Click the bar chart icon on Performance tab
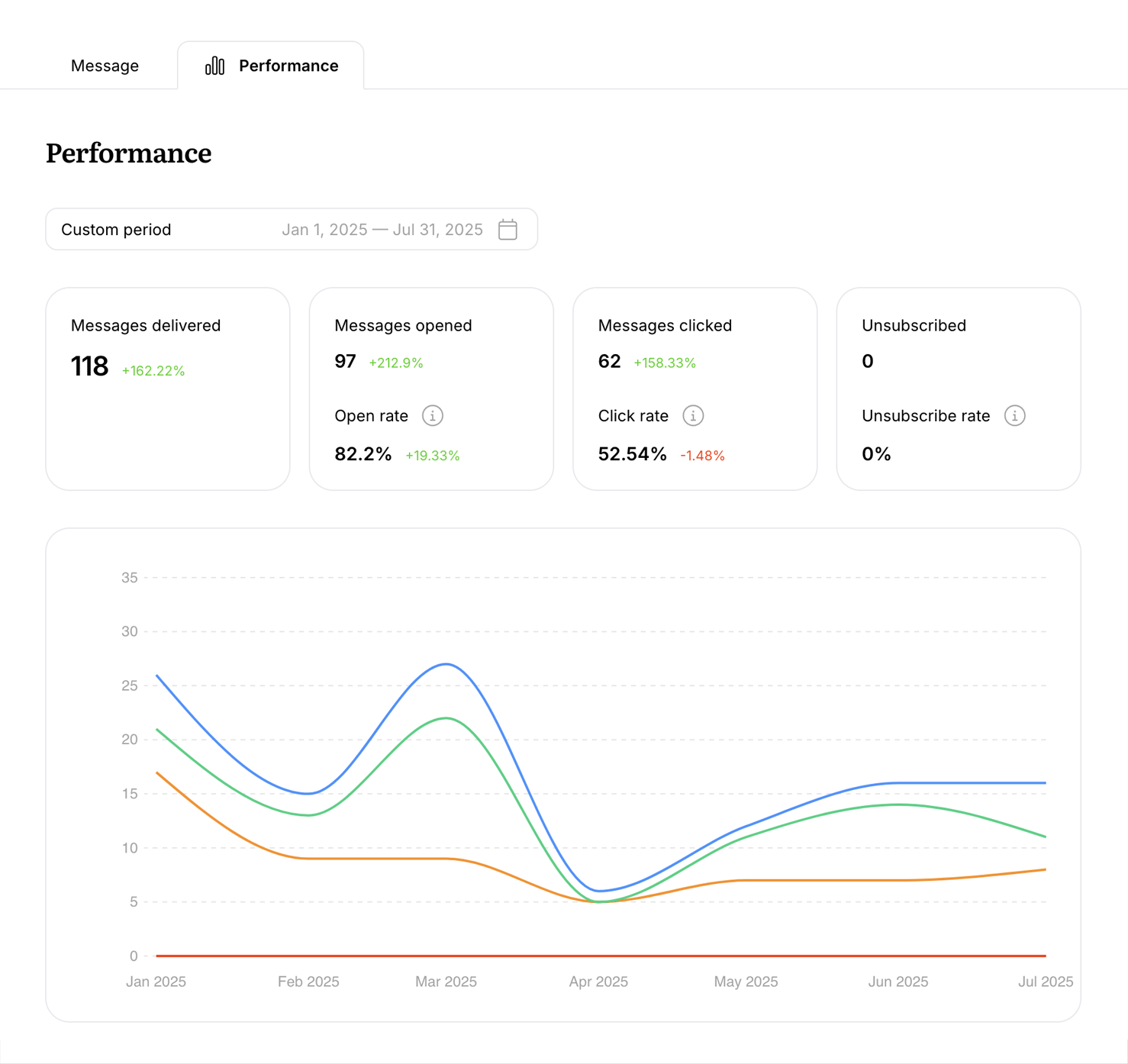Viewport: 1128px width, 1064px height. tap(214, 66)
